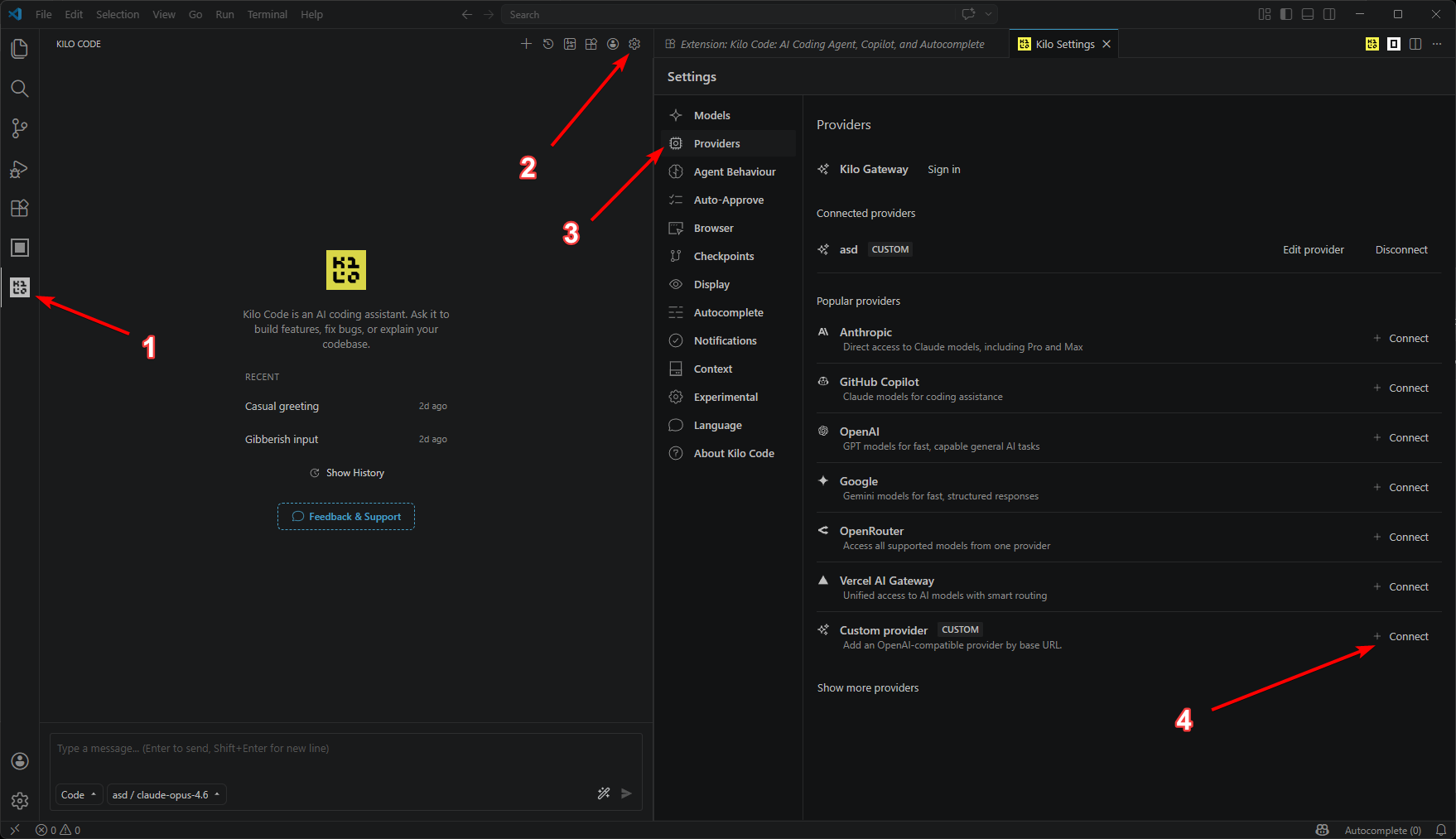
Task: Open the About Kilo Code section
Action: point(729,453)
